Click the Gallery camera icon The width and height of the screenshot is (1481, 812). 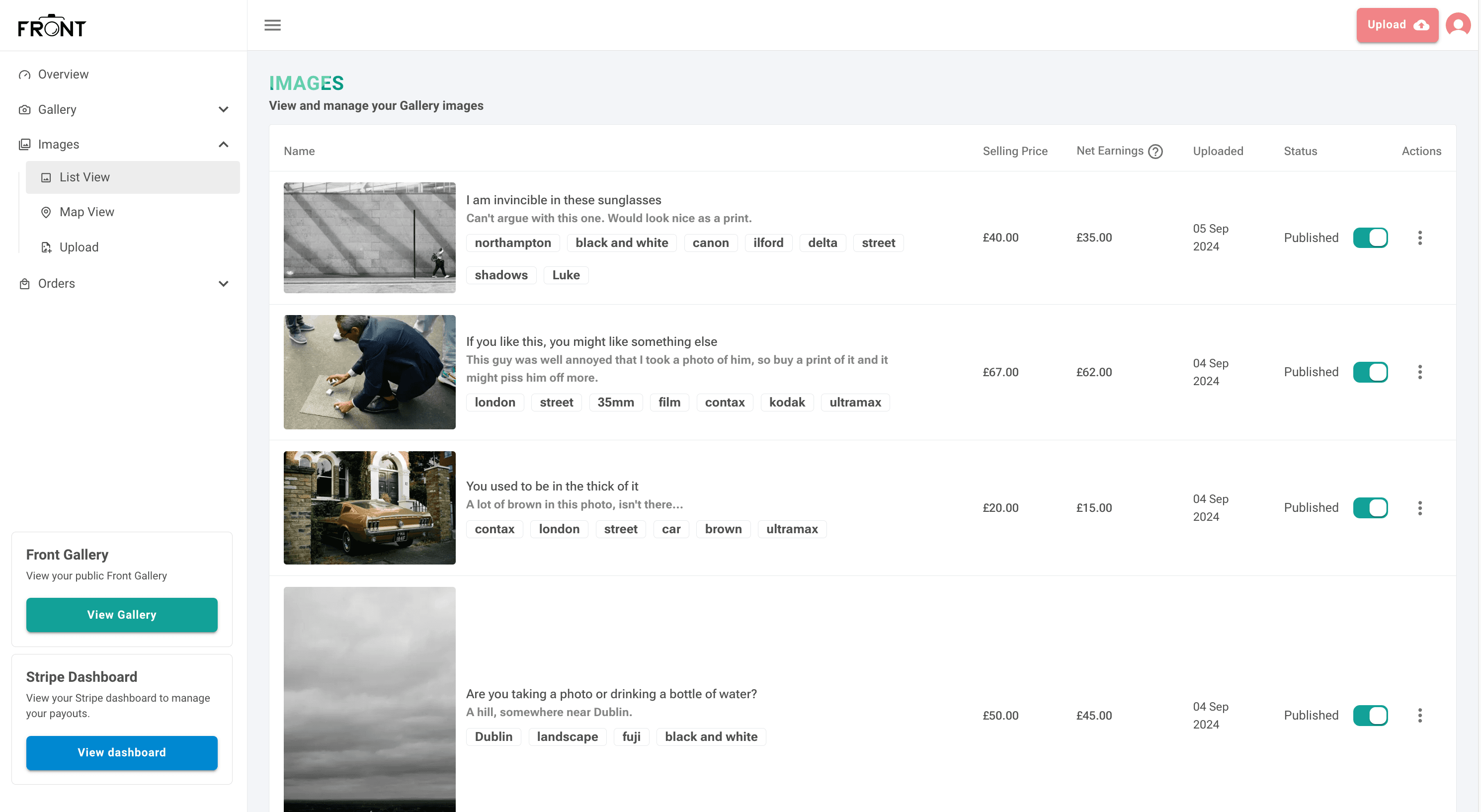click(24, 110)
